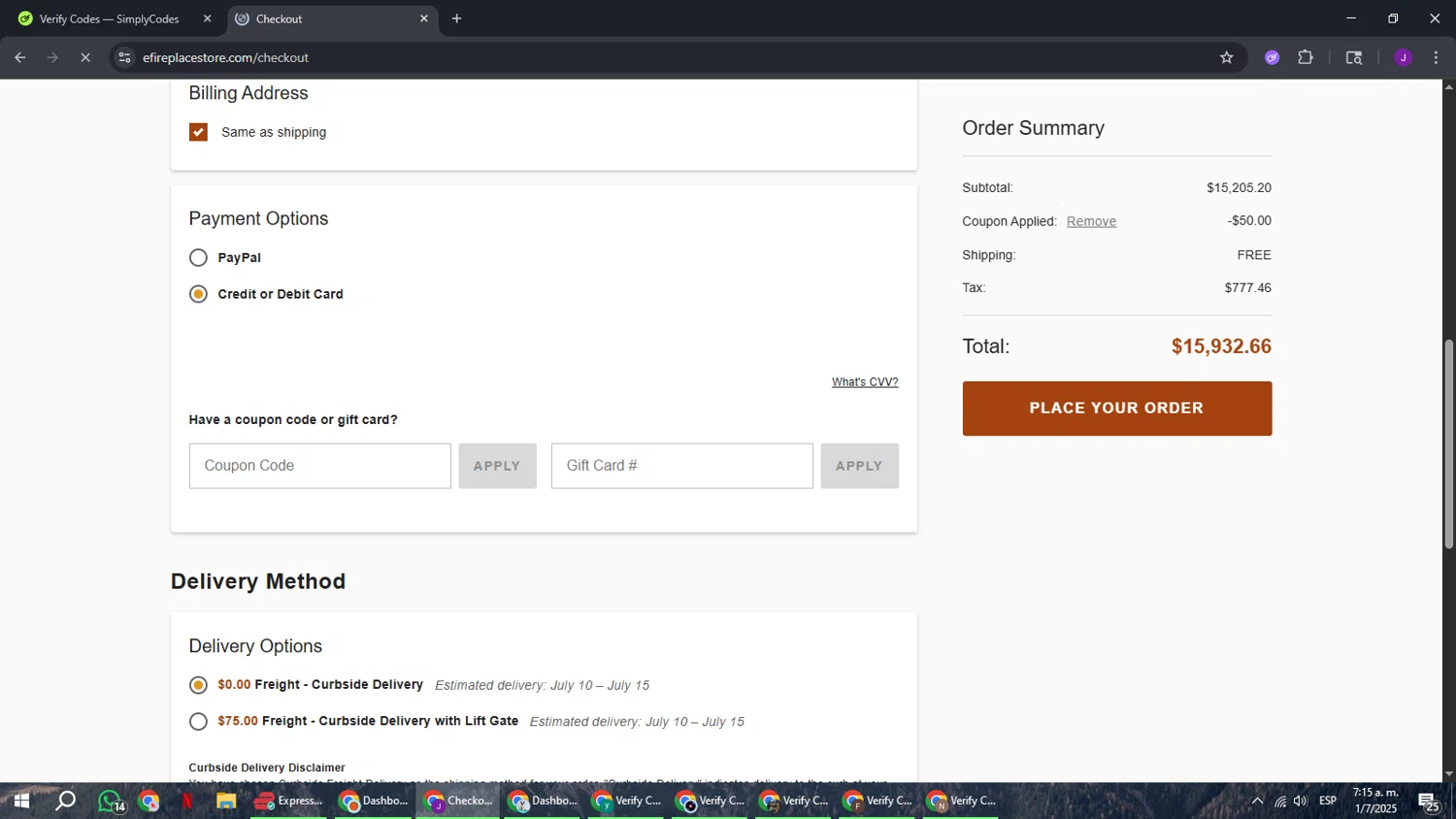
Task: Click the Curbside Delivery Disclaimer heading
Action: 267,768
